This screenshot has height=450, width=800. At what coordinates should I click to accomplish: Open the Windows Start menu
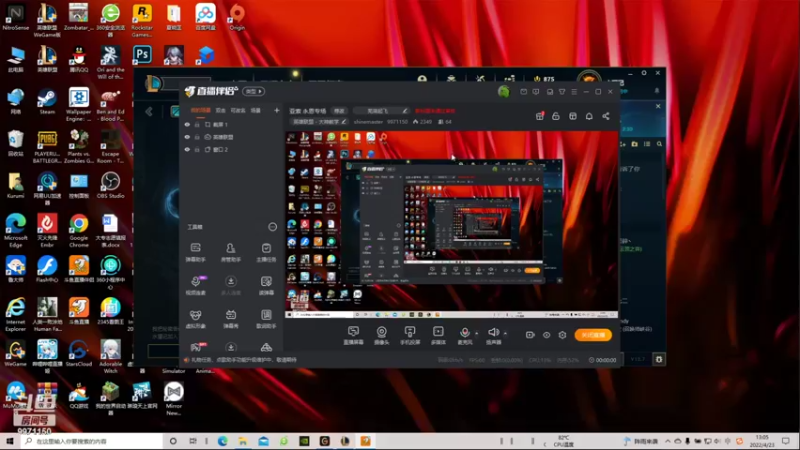coord(9,441)
